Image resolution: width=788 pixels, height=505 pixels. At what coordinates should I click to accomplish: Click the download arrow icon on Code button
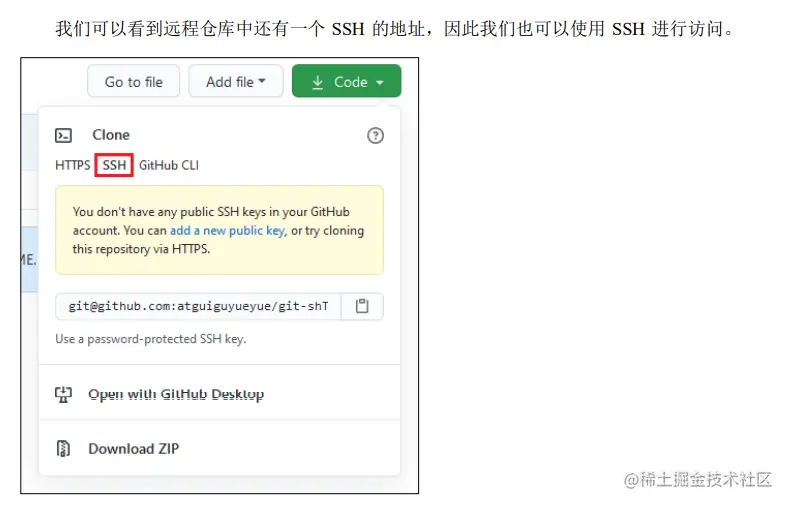click(x=318, y=82)
